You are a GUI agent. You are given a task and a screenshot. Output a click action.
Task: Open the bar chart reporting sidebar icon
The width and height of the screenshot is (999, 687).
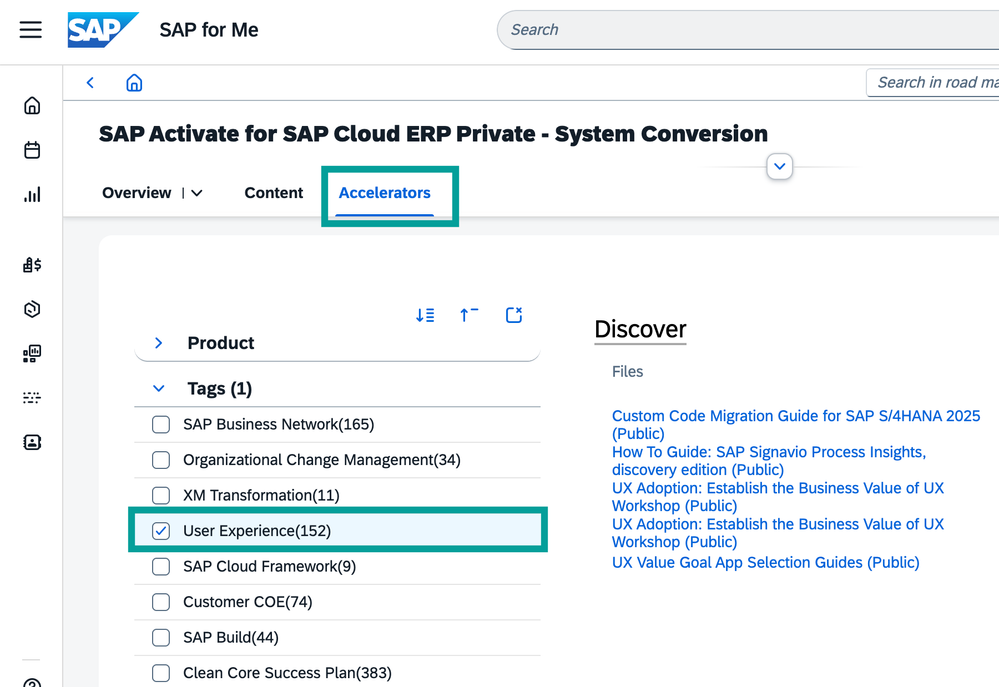tap(32, 194)
